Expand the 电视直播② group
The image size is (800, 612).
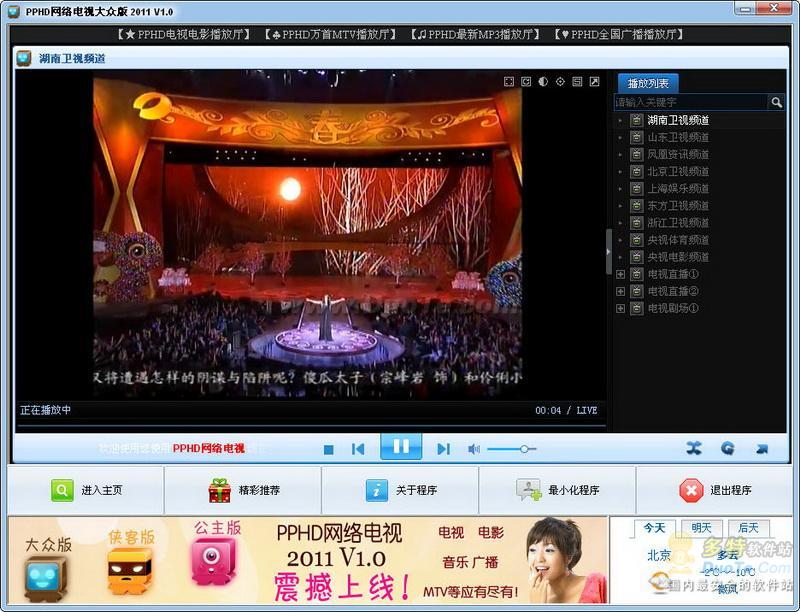(620, 292)
